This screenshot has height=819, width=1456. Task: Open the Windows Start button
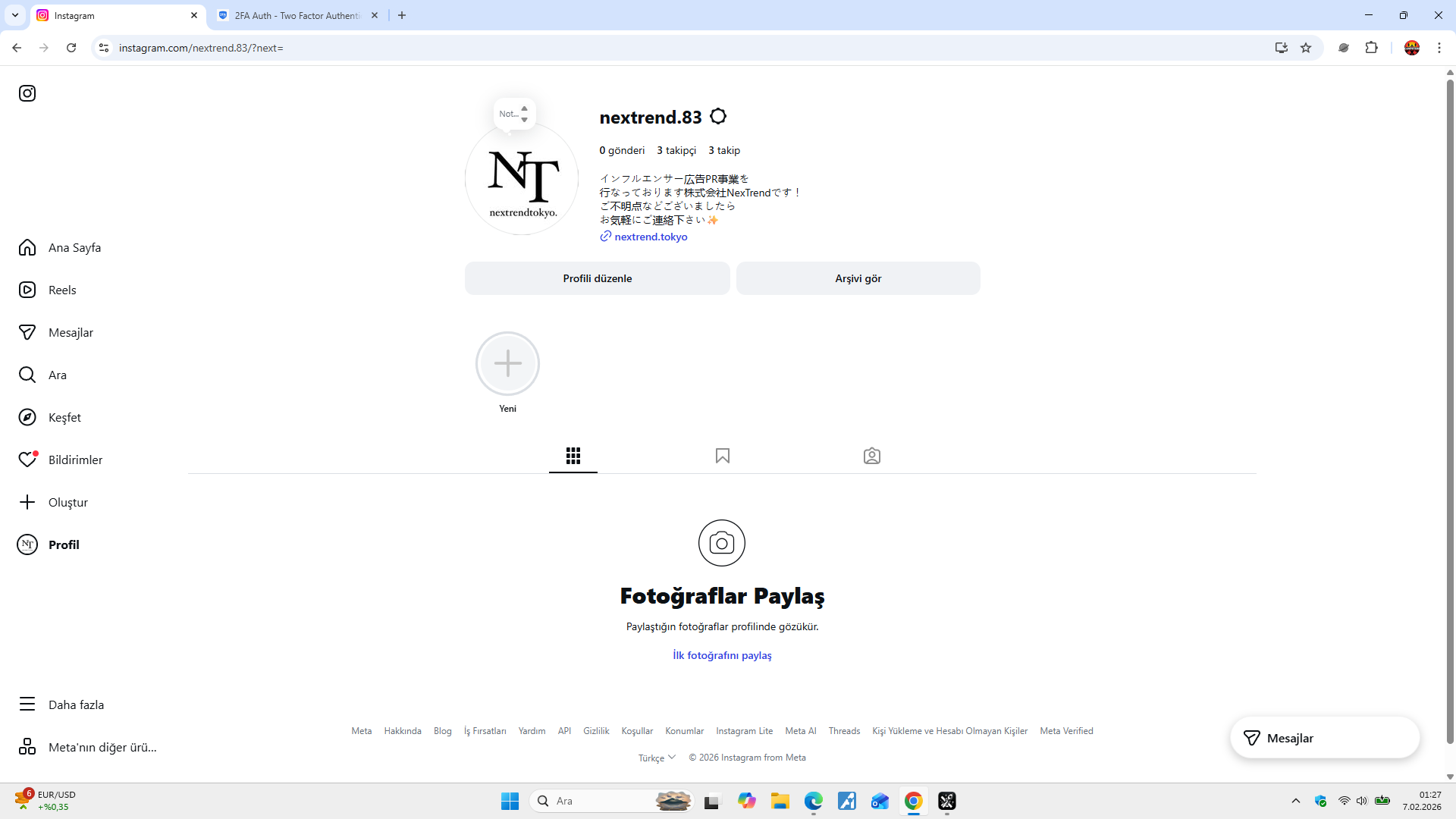(x=510, y=801)
